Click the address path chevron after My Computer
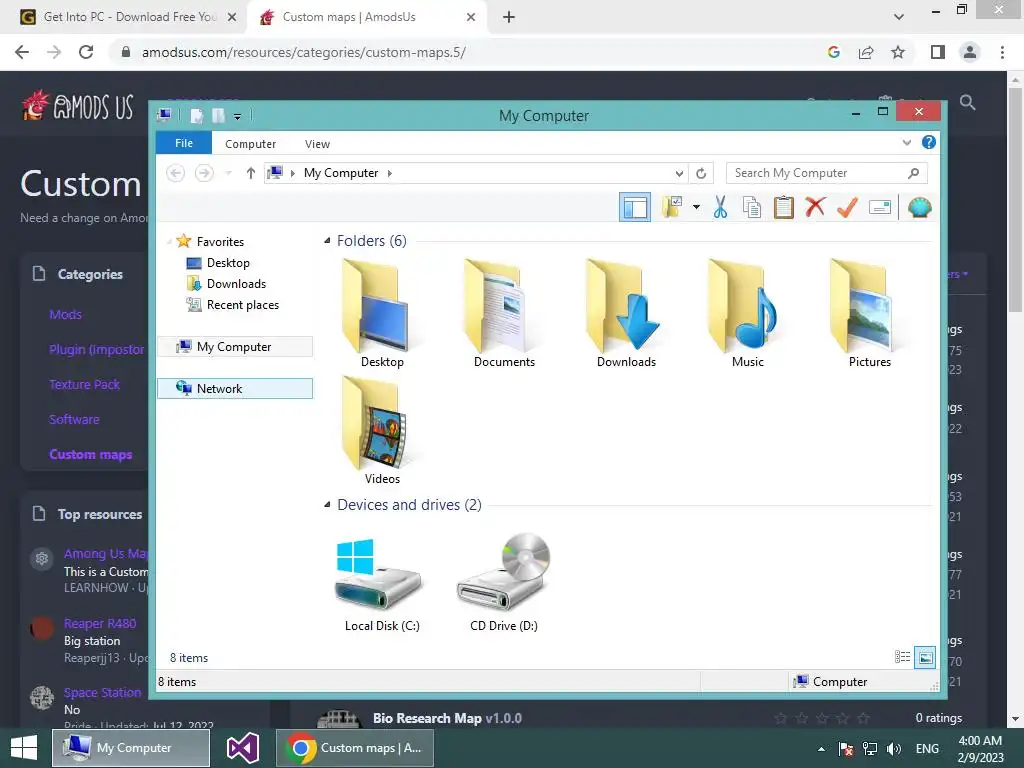This screenshot has height=768, width=1024. (390, 173)
